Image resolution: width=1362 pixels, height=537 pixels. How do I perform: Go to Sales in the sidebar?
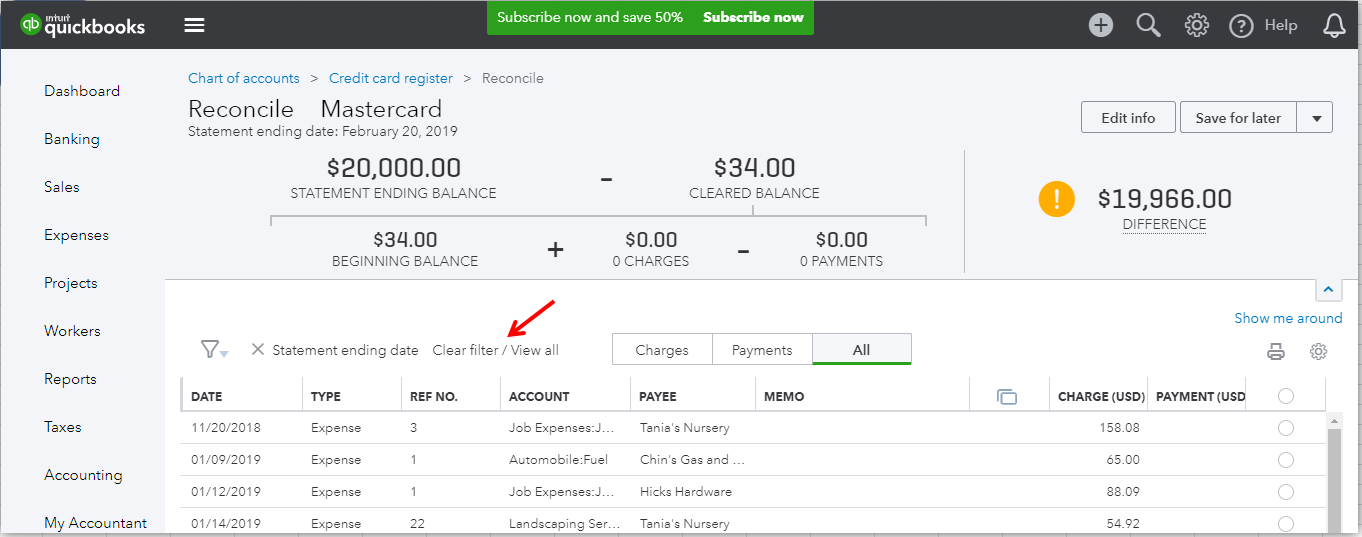[62, 187]
